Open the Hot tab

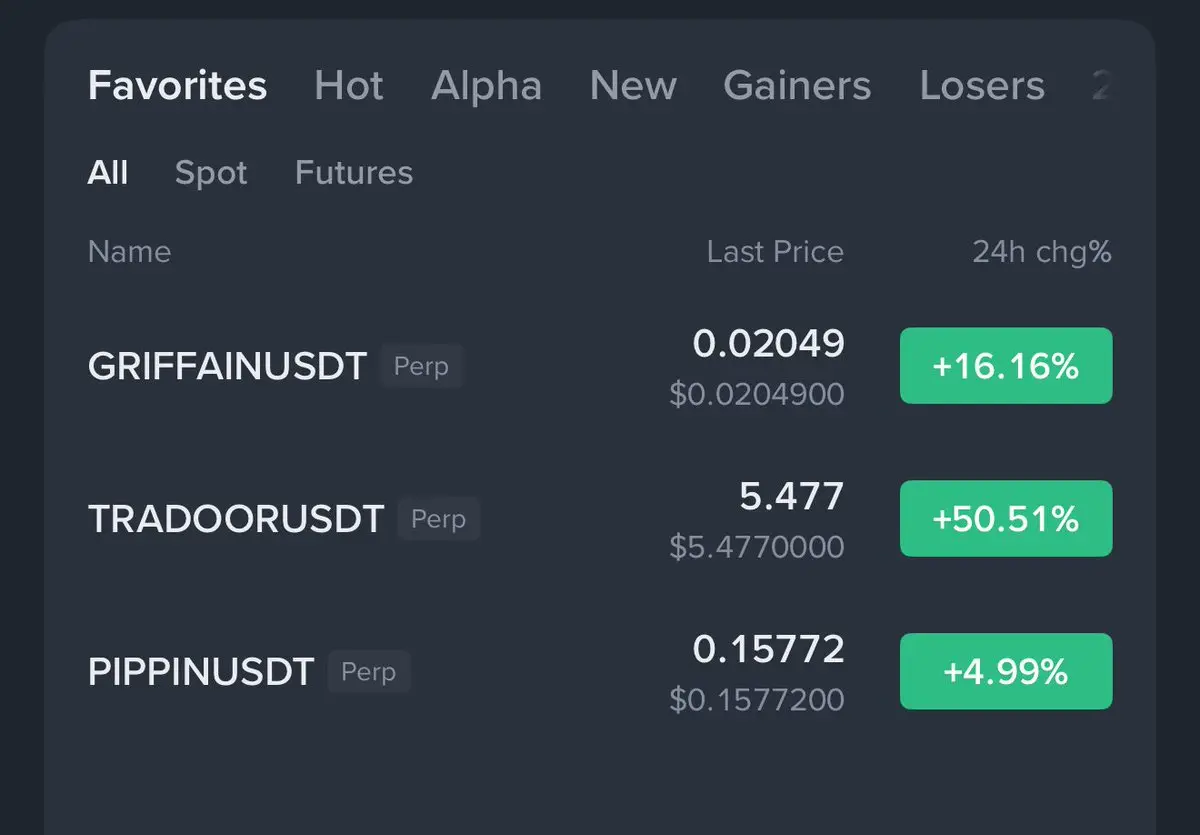tap(348, 86)
